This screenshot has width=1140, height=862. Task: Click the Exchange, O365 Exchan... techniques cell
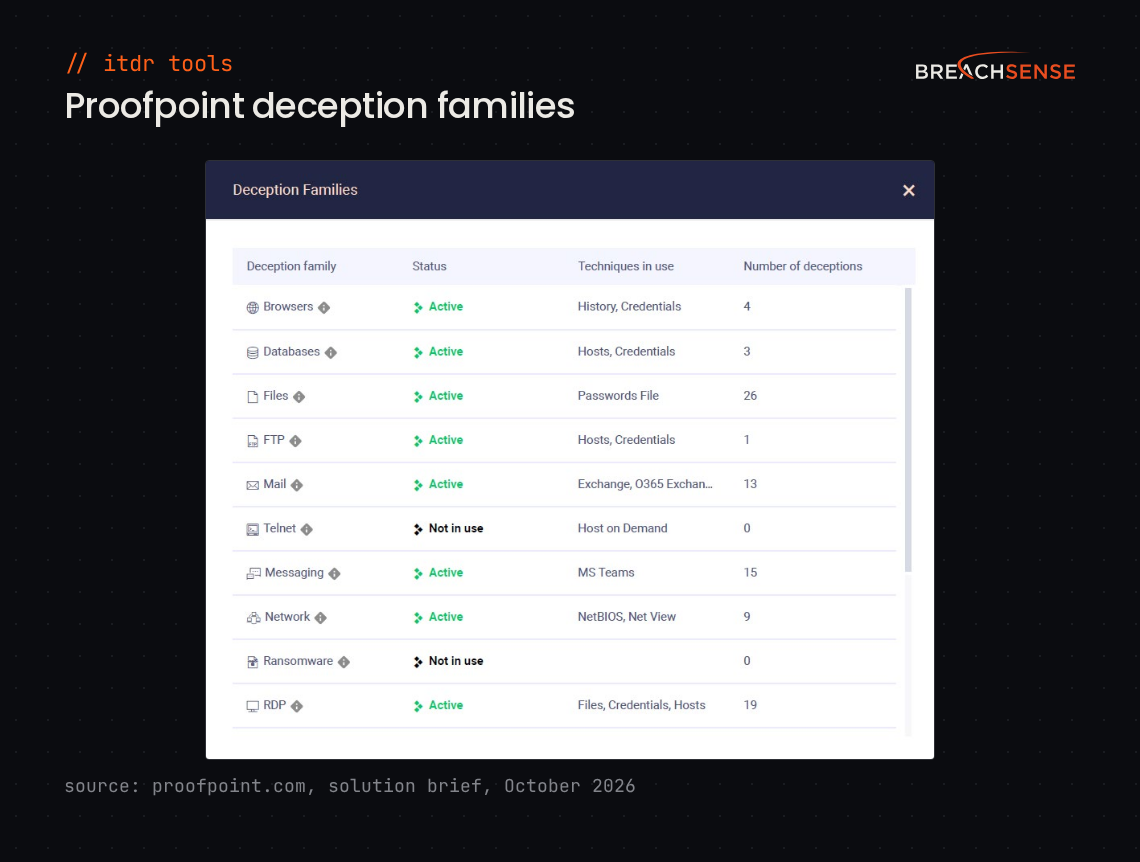tap(645, 485)
